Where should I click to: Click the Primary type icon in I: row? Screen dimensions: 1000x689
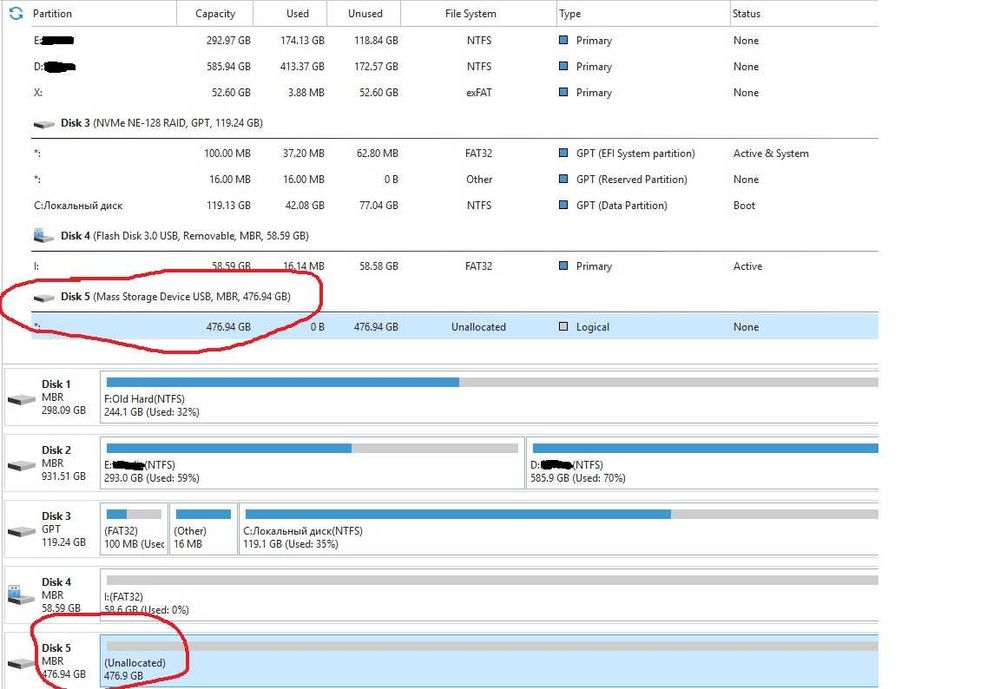tap(563, 265)
